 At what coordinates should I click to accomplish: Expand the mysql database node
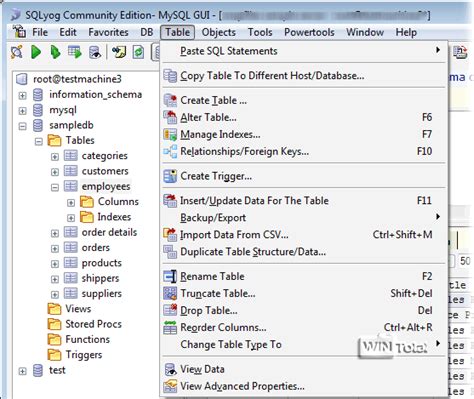22,111
